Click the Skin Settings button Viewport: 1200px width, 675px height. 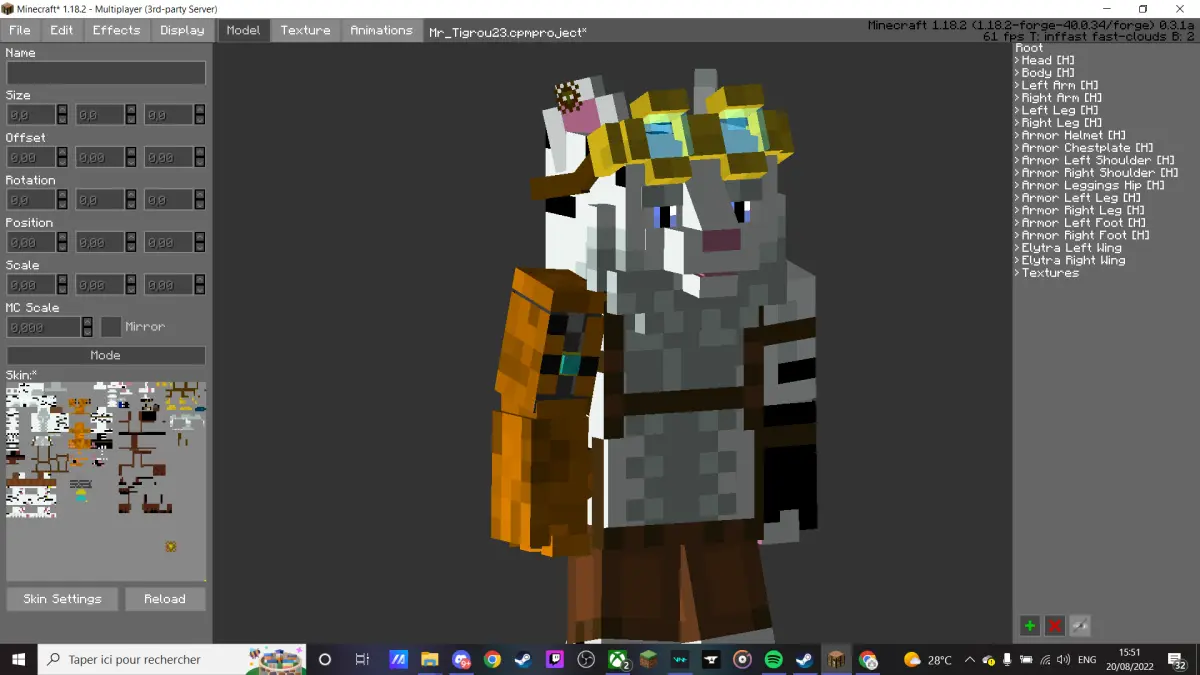point(62,599)
